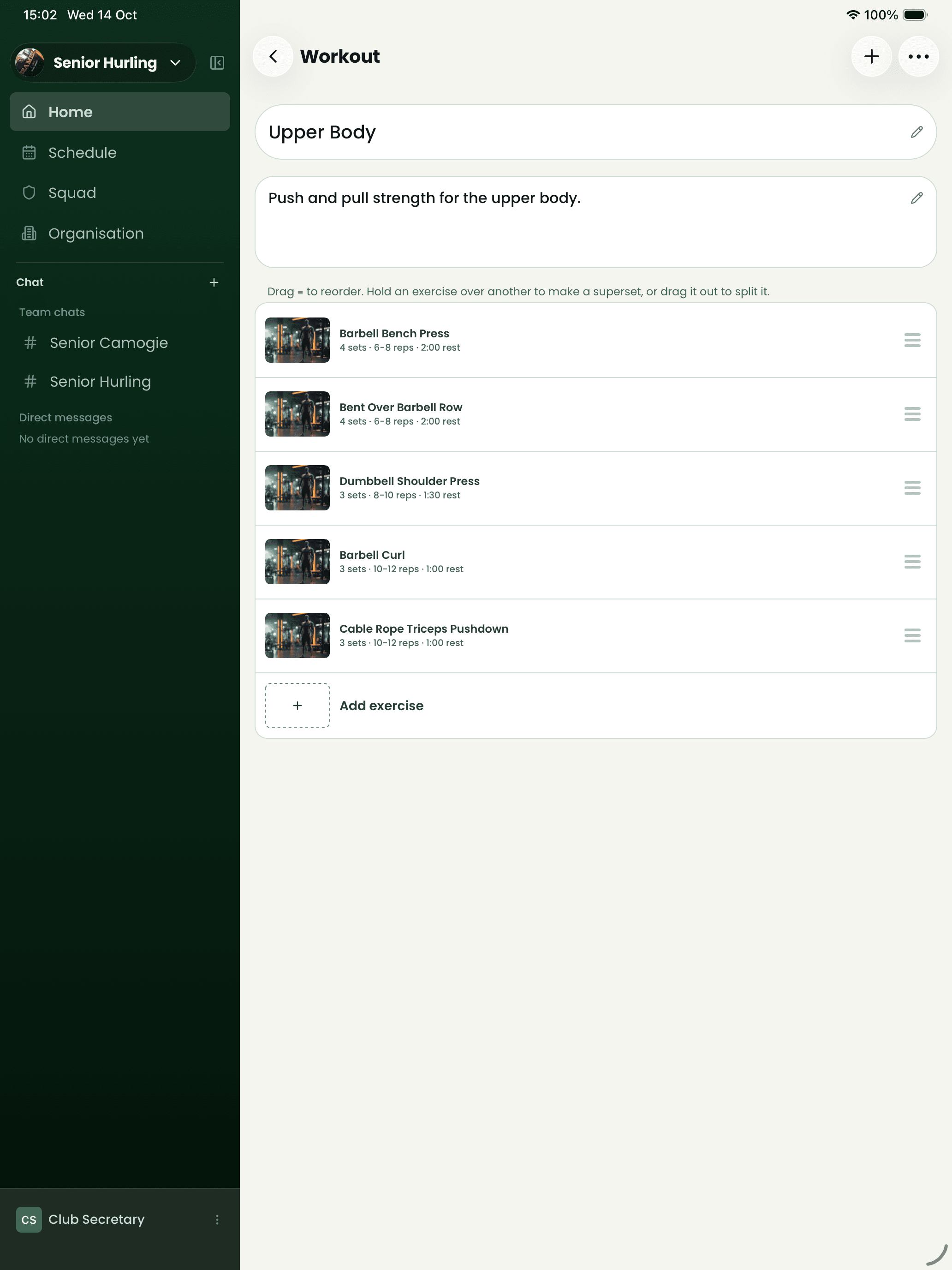Viewport: 952px width, 1270px height.
Task: Tap the battery indicator in status bar
Action: pyautogui.click(x=915, y=15)
